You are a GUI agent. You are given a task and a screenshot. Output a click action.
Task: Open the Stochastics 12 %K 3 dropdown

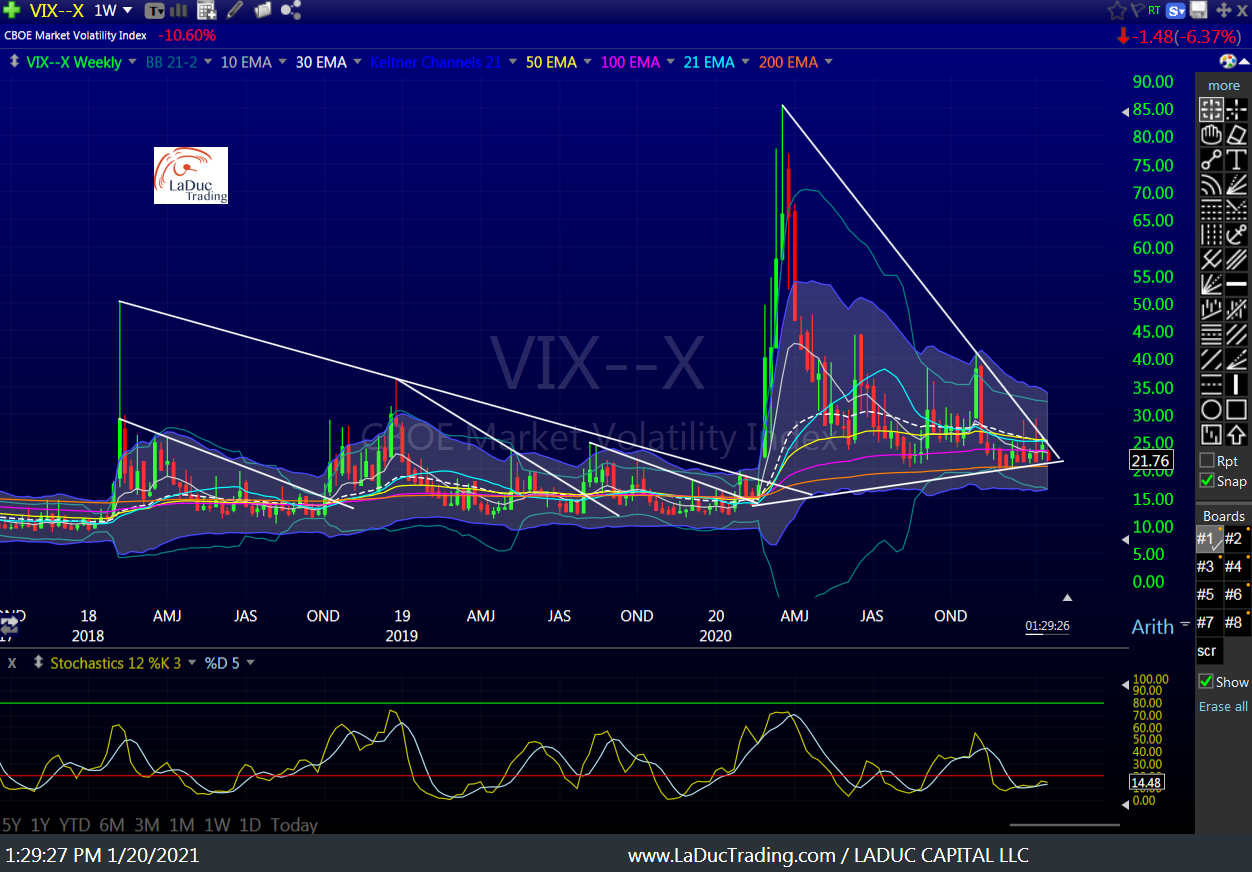pos(190,662)
